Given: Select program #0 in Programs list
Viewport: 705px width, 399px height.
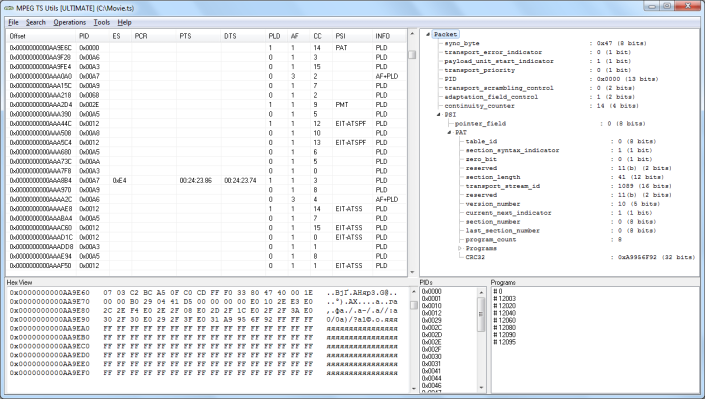Looking at the screenshot, I should (497, 291).
